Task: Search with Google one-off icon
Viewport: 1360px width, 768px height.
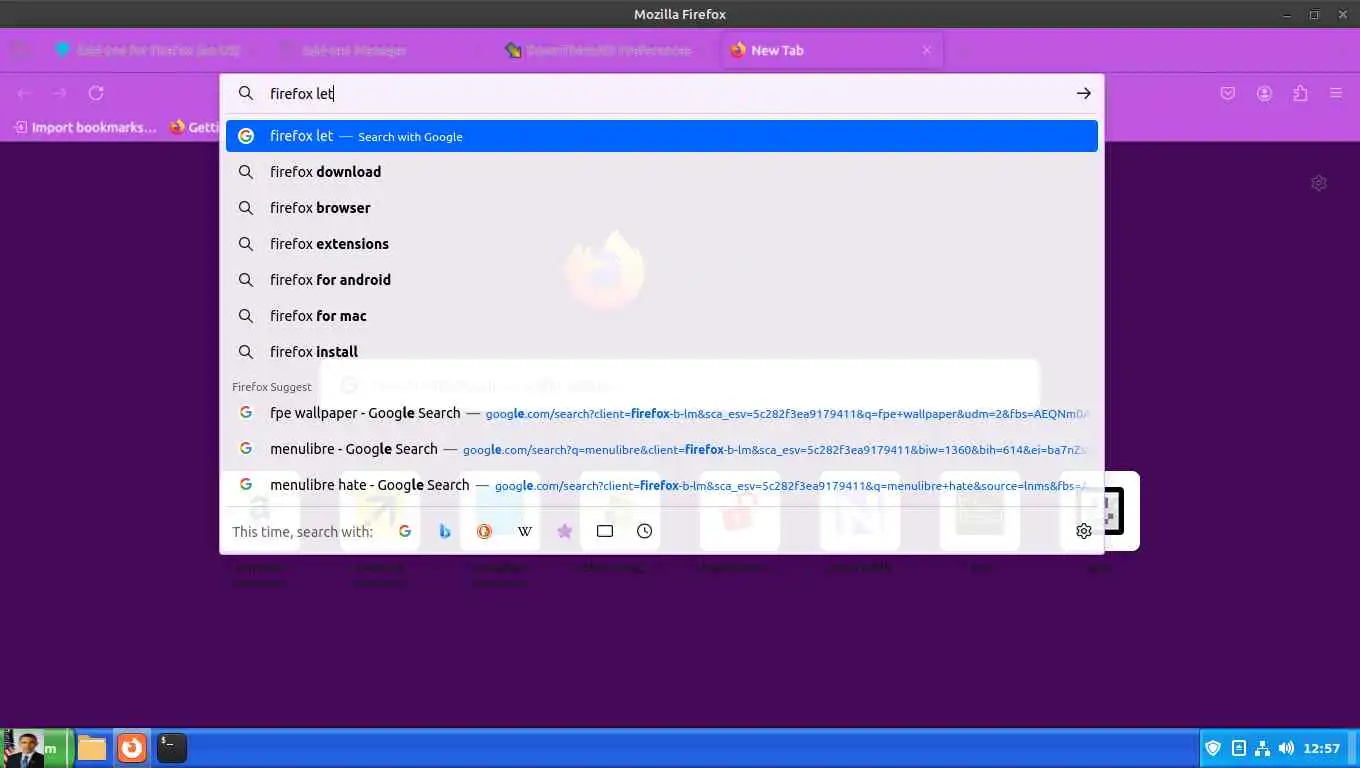Action: coord(405,531)
